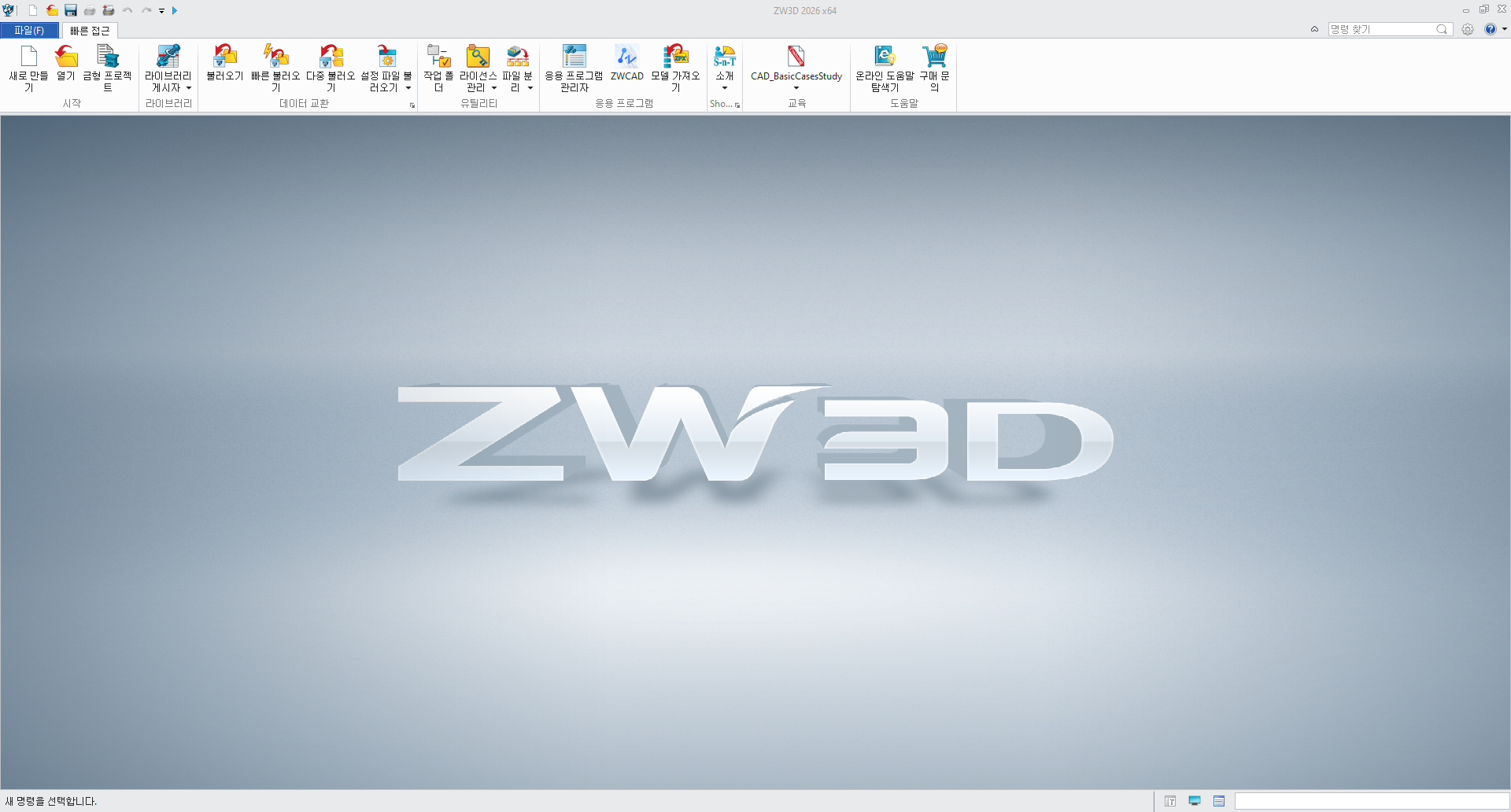
Task: Click the 라이브러리 게시자 icon
Action: tap(168, 56)
